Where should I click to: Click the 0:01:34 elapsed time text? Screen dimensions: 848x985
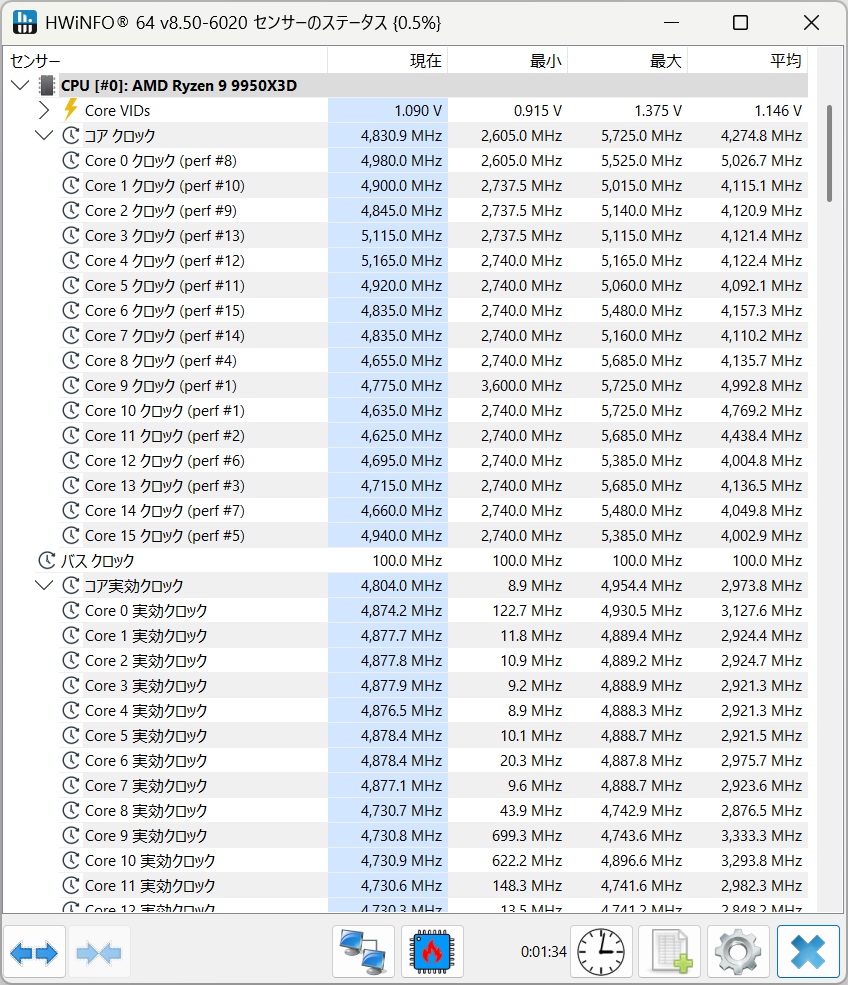coord(543,952)
